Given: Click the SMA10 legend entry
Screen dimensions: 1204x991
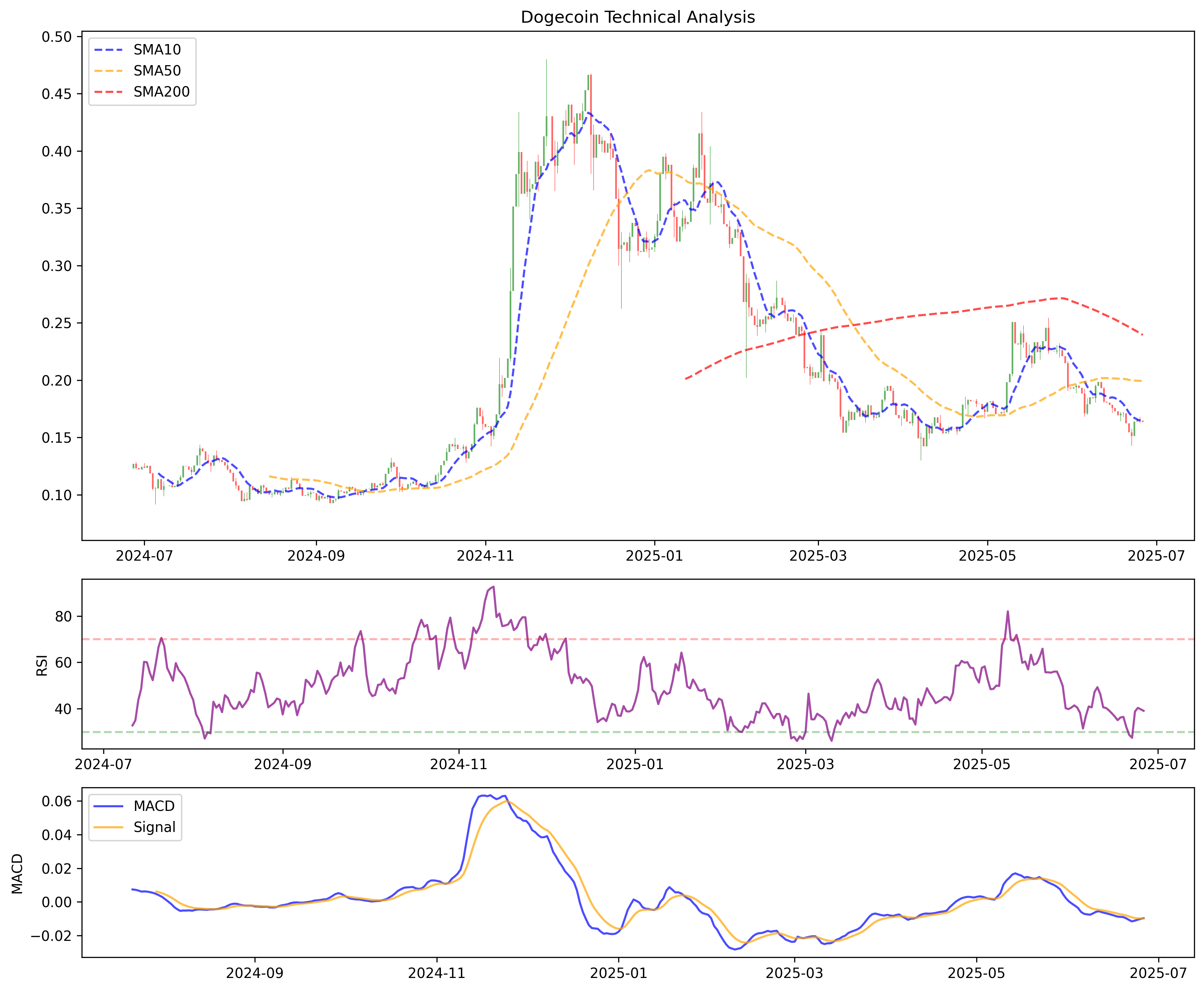Looking at the screenshot, I should coord(157,50).
